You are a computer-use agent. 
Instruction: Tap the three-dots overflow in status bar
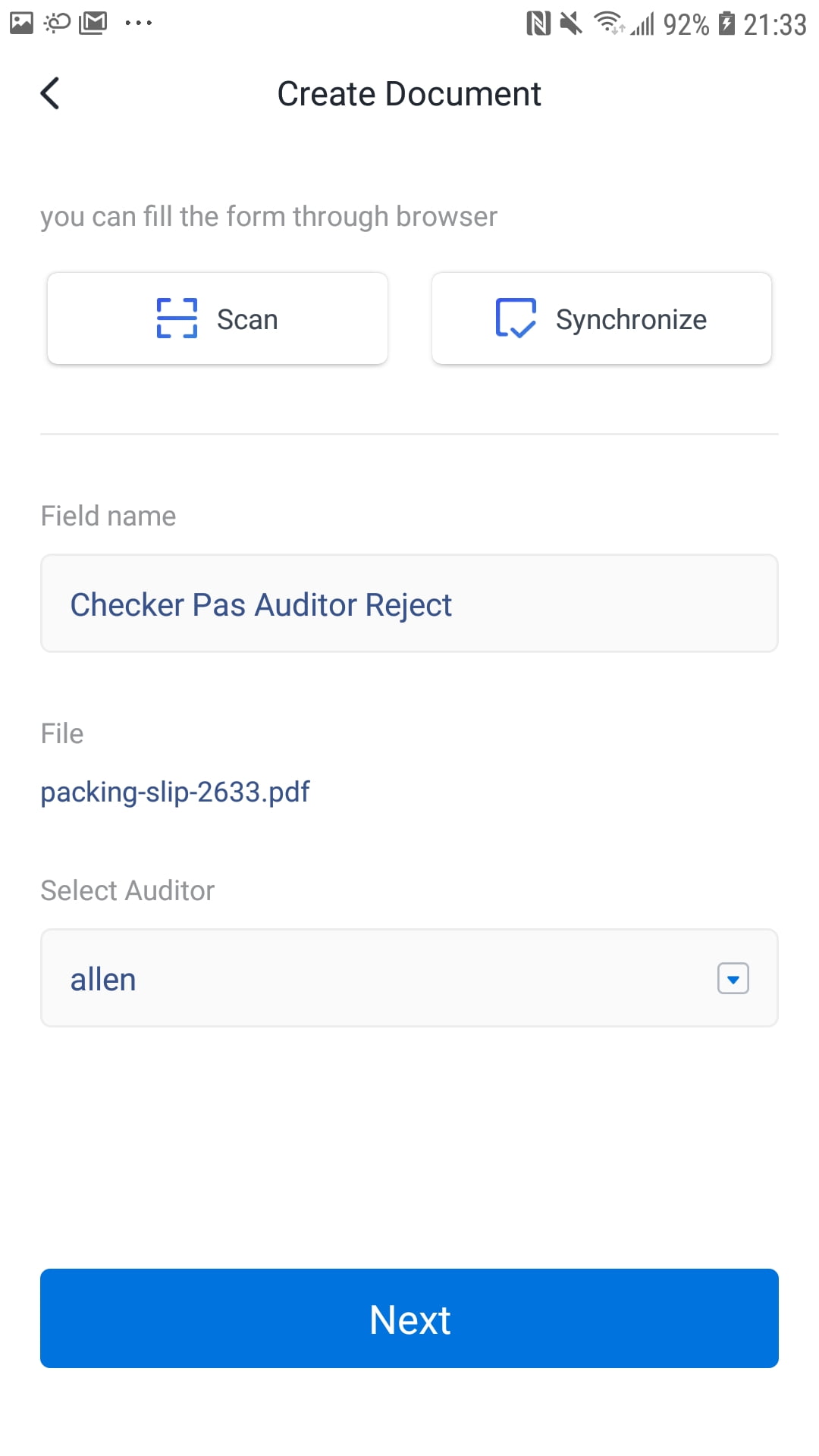(139, 24)
